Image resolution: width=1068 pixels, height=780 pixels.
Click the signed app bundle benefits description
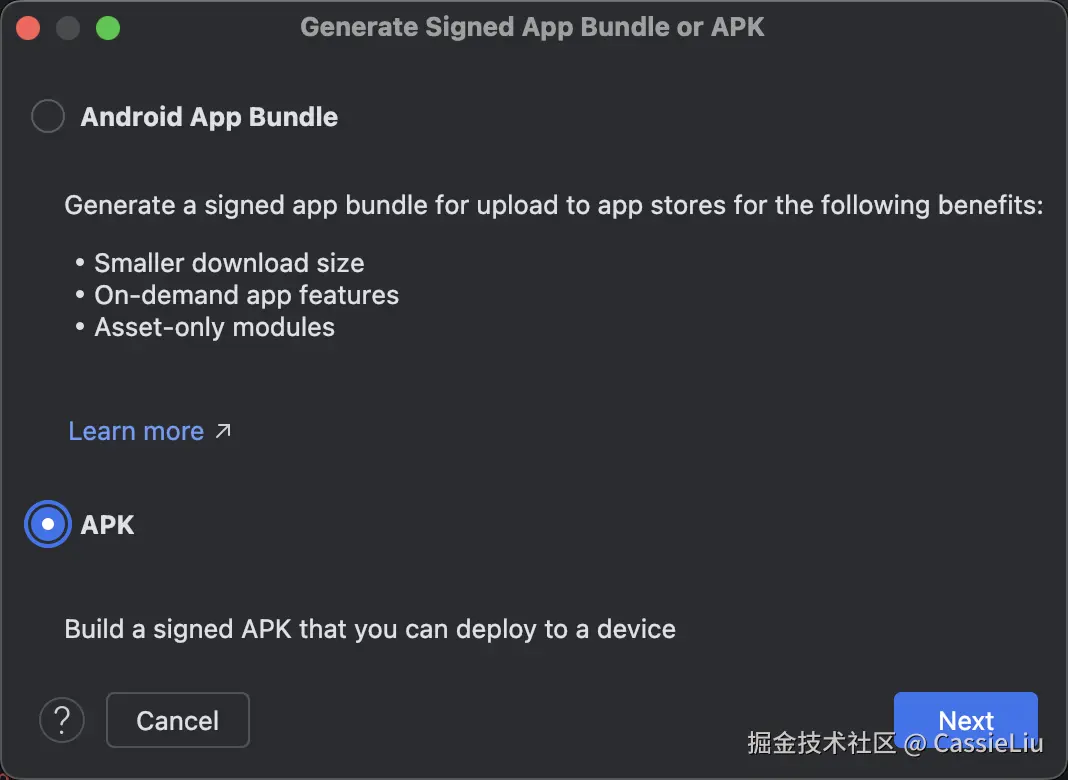click(554, 205)
